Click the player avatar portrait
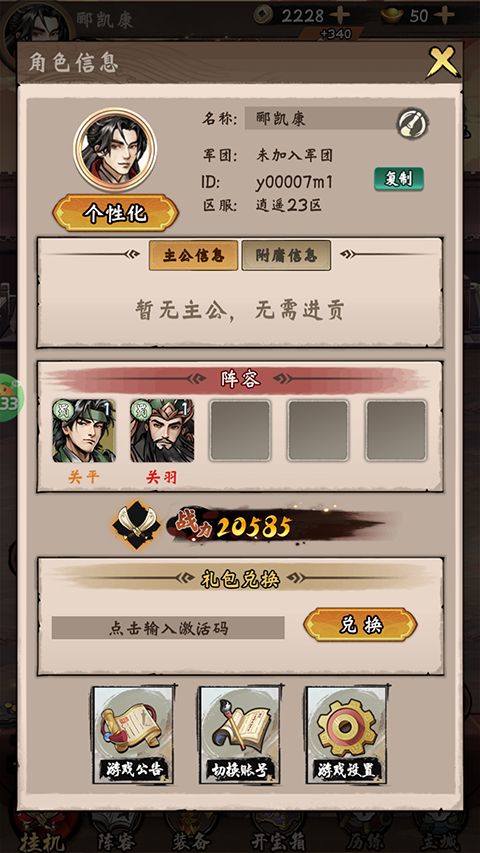The image size is (480, 853). (x=115, y=149)
